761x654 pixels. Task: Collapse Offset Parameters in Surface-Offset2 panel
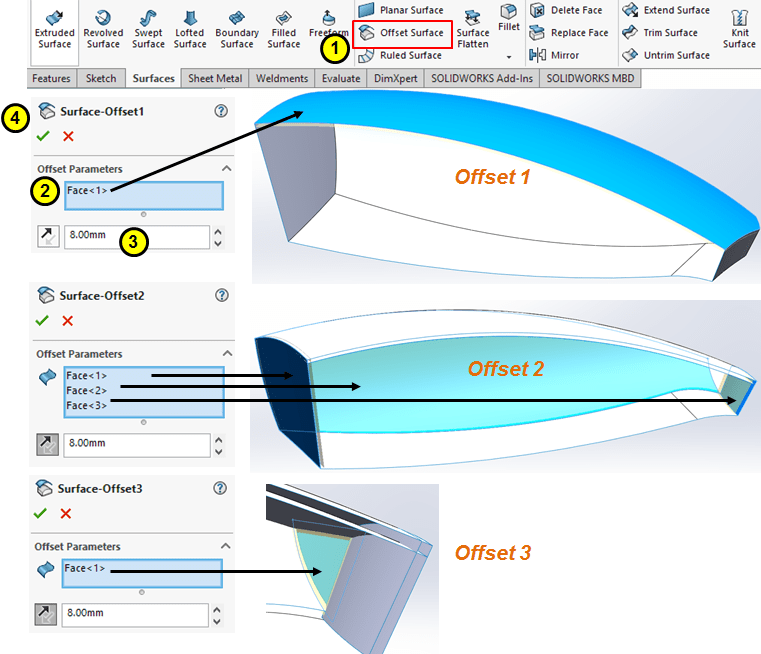click(x=226, y=354)
